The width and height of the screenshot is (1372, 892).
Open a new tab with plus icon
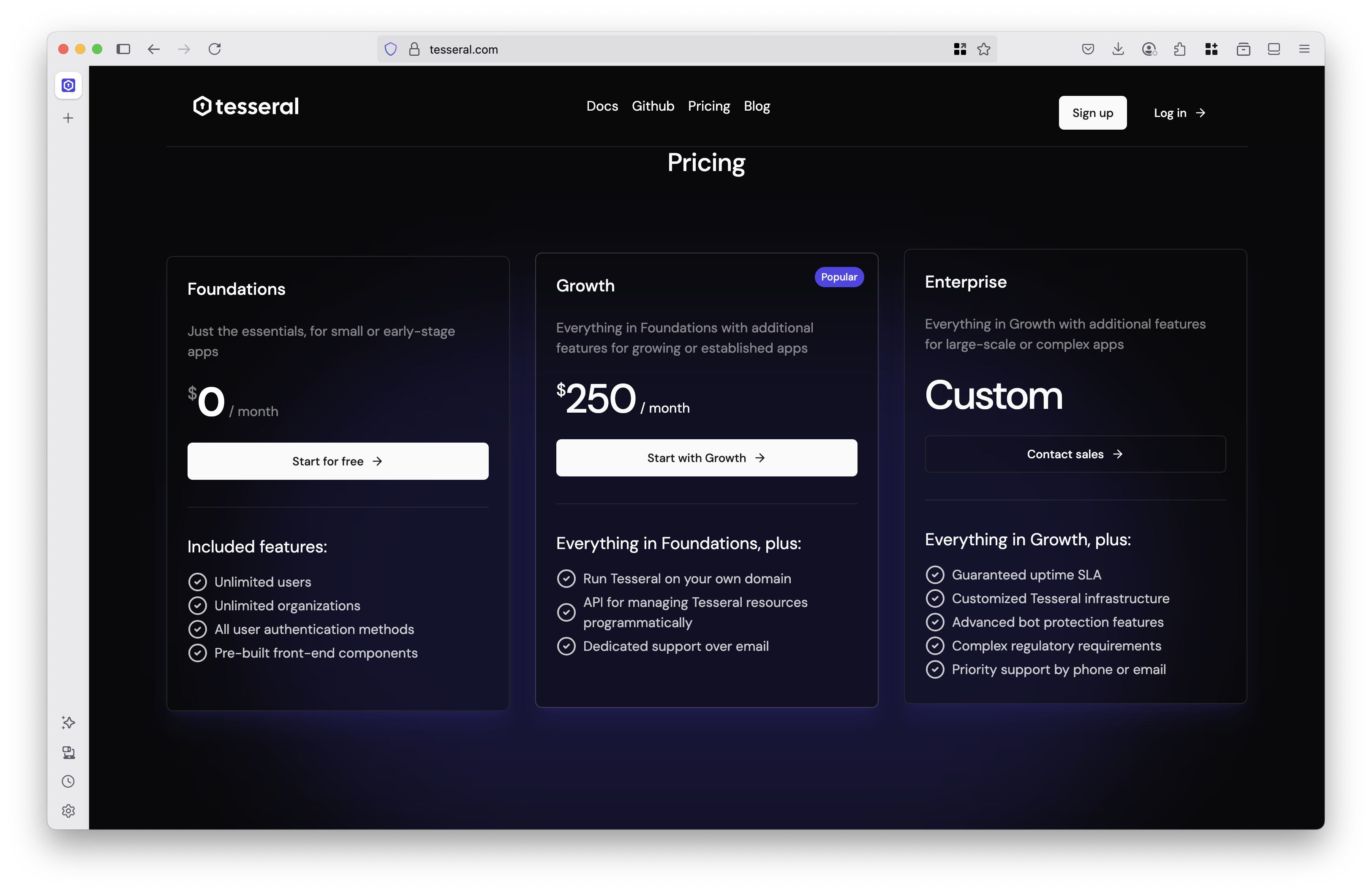(x=68, y=118)
